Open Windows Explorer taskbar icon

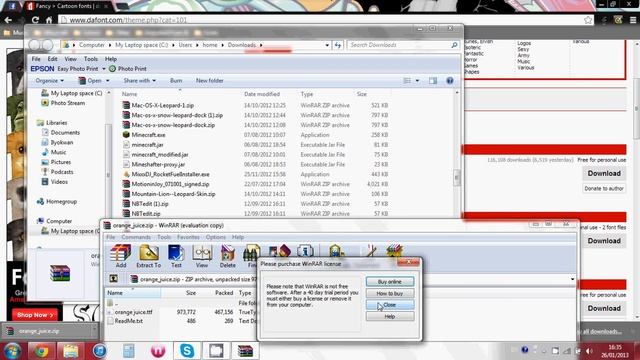click(70, 351)
